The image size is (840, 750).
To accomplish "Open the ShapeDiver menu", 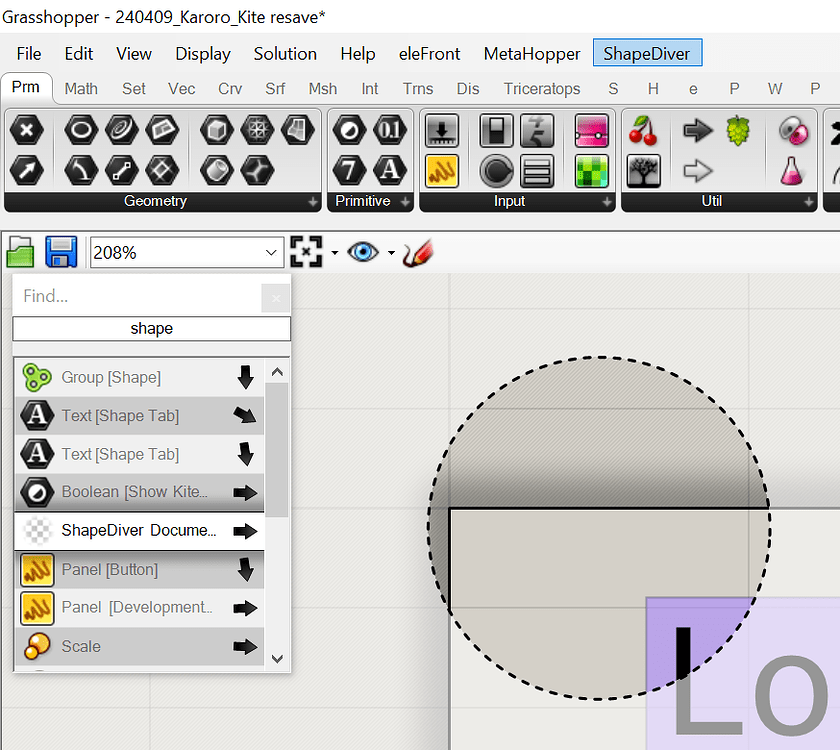I will point(647,53).
